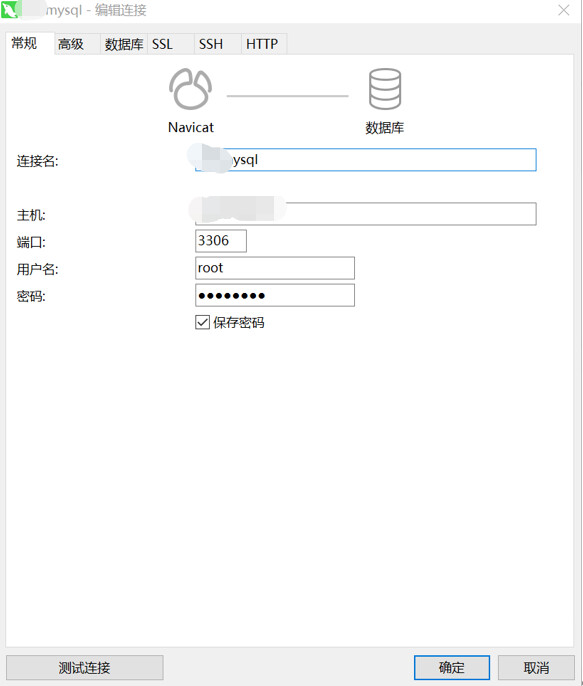Screen dimensions: 583x686
Task: Click the 数据库 caption under cylinder icon
Action: click(384, 128)
